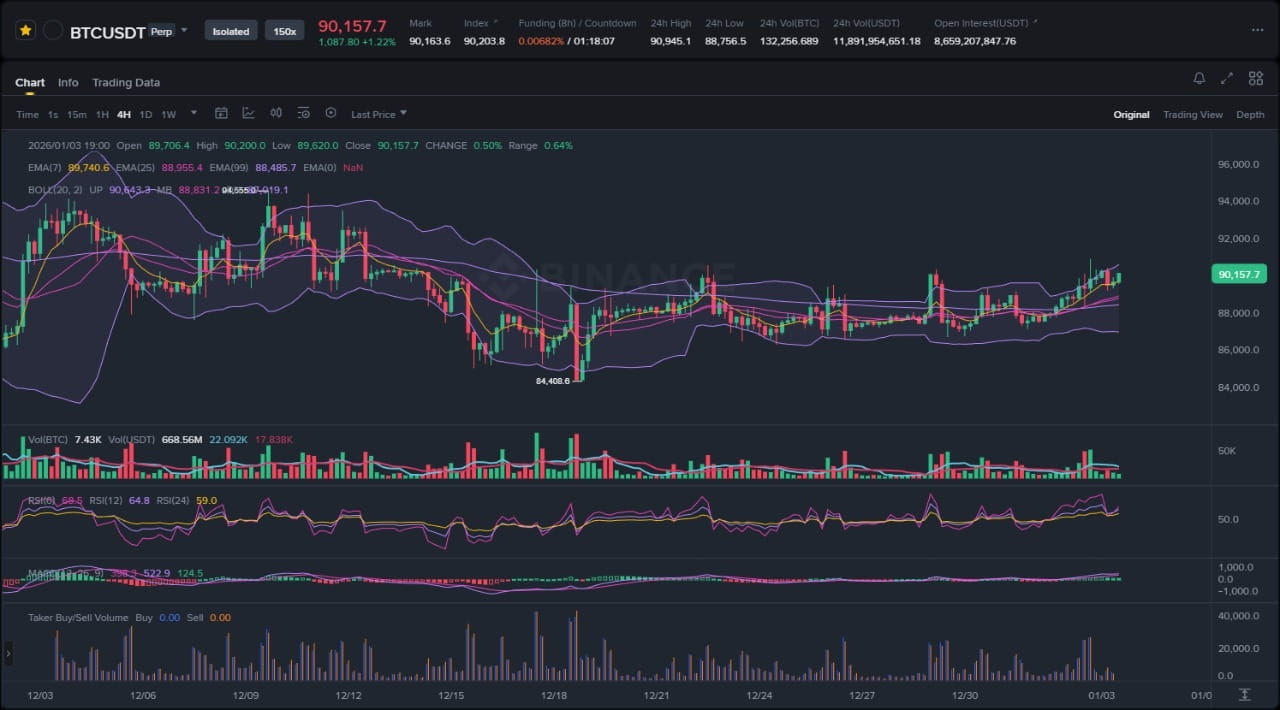Click the Index label in header
1280x710 pixels.
point(476,23)
